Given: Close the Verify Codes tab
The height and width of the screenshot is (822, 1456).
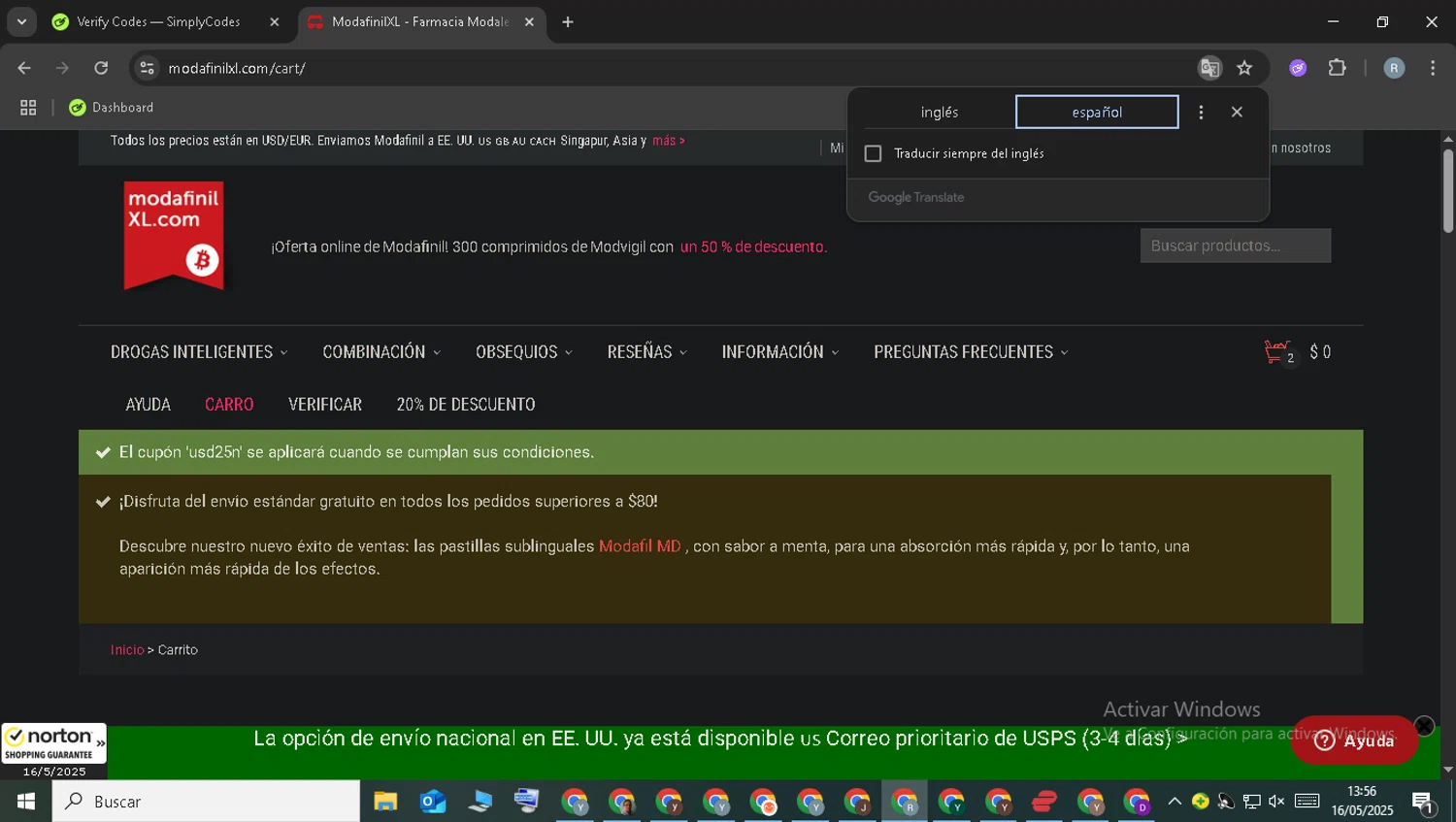Looking at the screenshot, I should click(275, 21).
